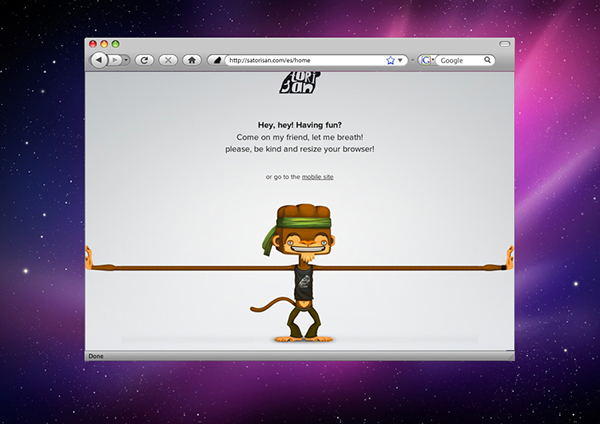Image resolution: width=600 pixels, height=424 pixels.
Task: Open the mobile site link
Action: tap(318, 177)
